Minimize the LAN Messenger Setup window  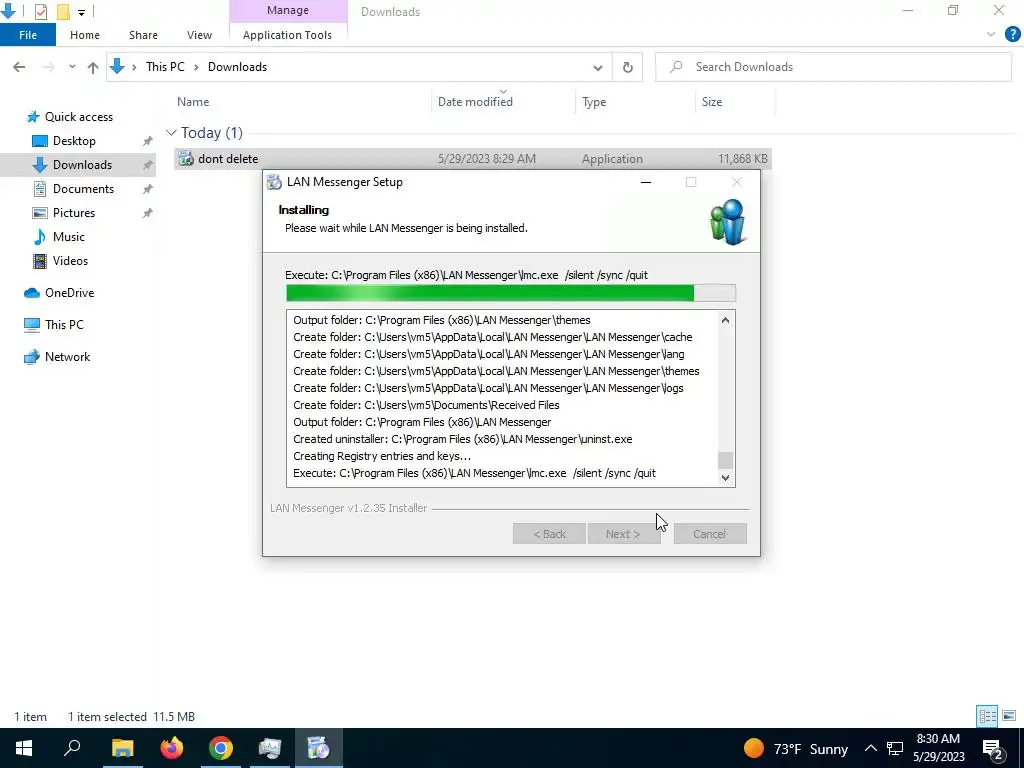pyautogui.click(x=646, y=182)
